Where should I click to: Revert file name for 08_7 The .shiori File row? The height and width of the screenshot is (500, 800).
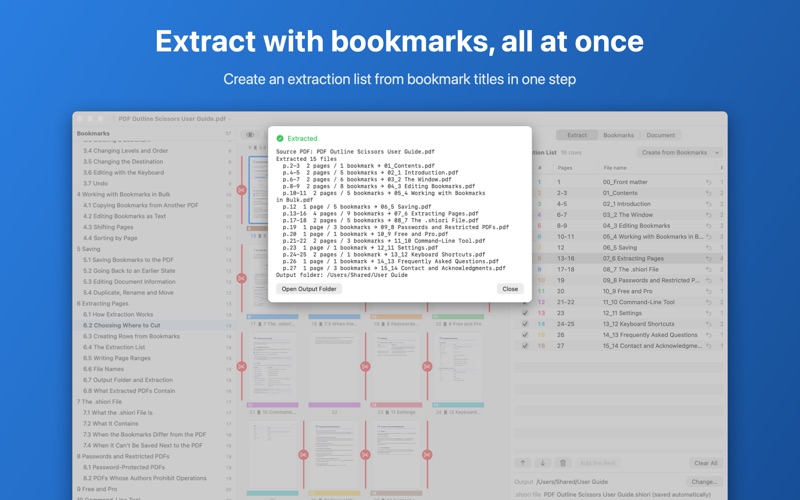click(x=709, y=269)
